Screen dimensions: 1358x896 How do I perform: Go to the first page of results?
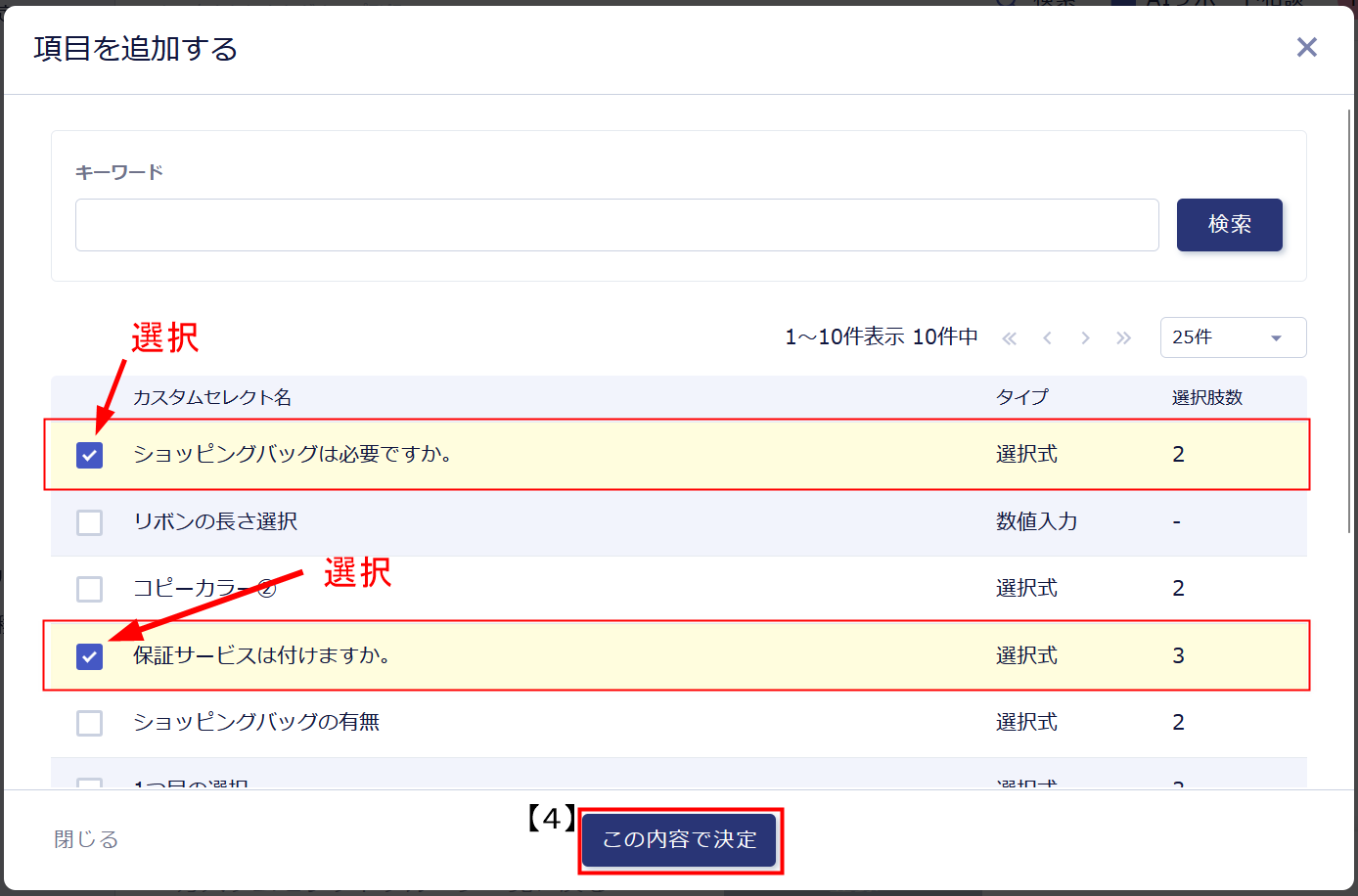click(1009, 338)
